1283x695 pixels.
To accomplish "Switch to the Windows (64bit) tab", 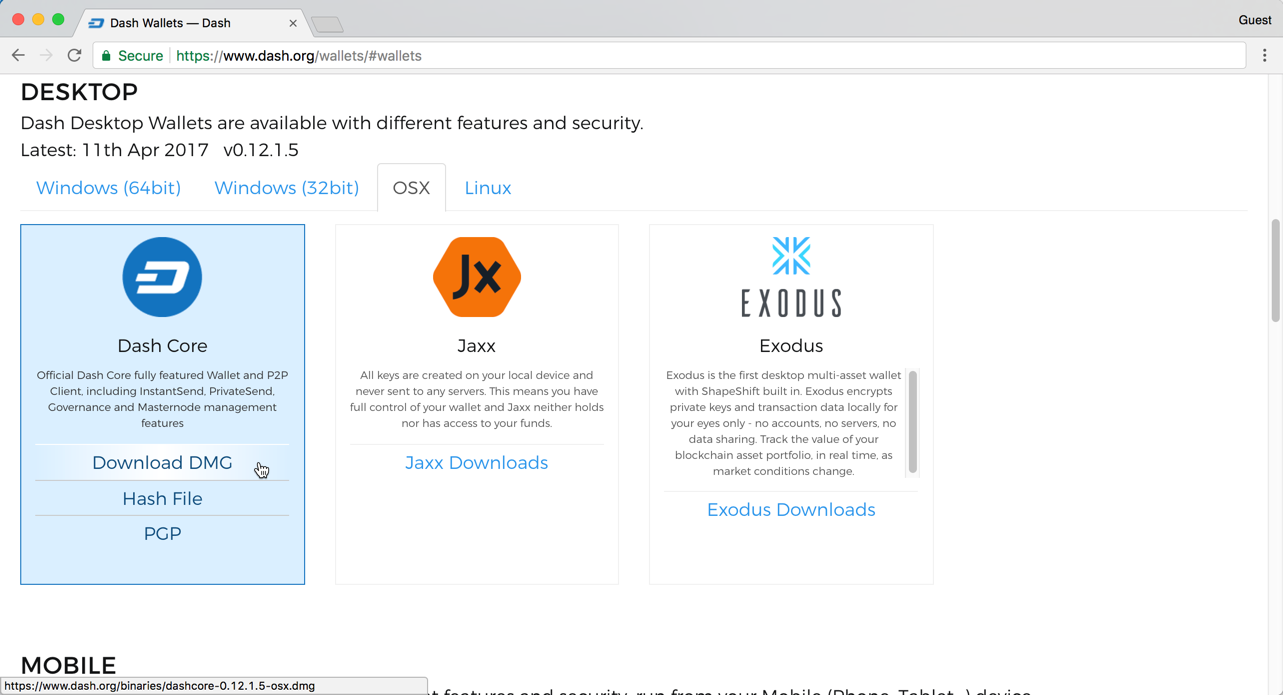I will tap(108, 188).
